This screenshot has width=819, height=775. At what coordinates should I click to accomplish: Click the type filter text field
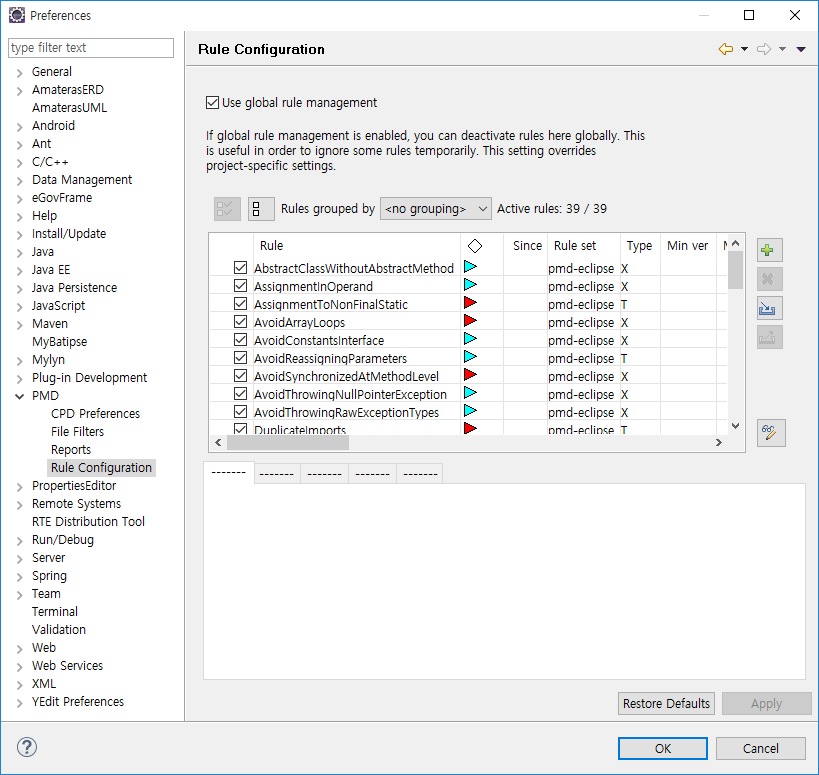(90, 48)
